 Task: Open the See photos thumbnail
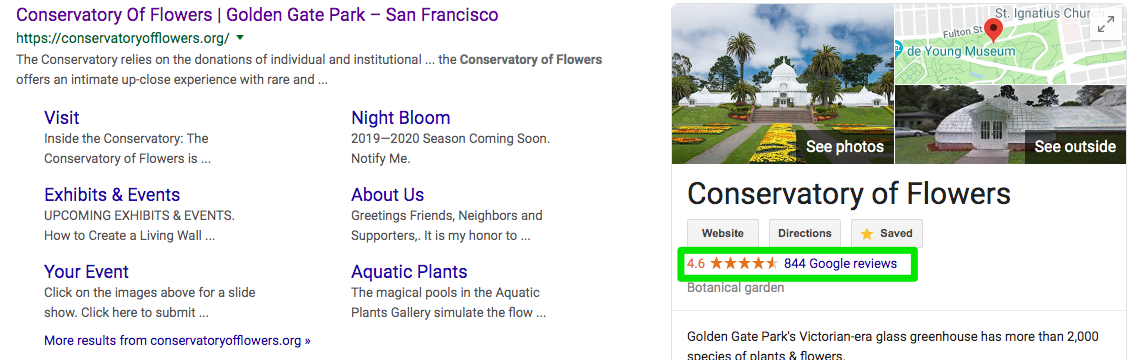[783, 84]
